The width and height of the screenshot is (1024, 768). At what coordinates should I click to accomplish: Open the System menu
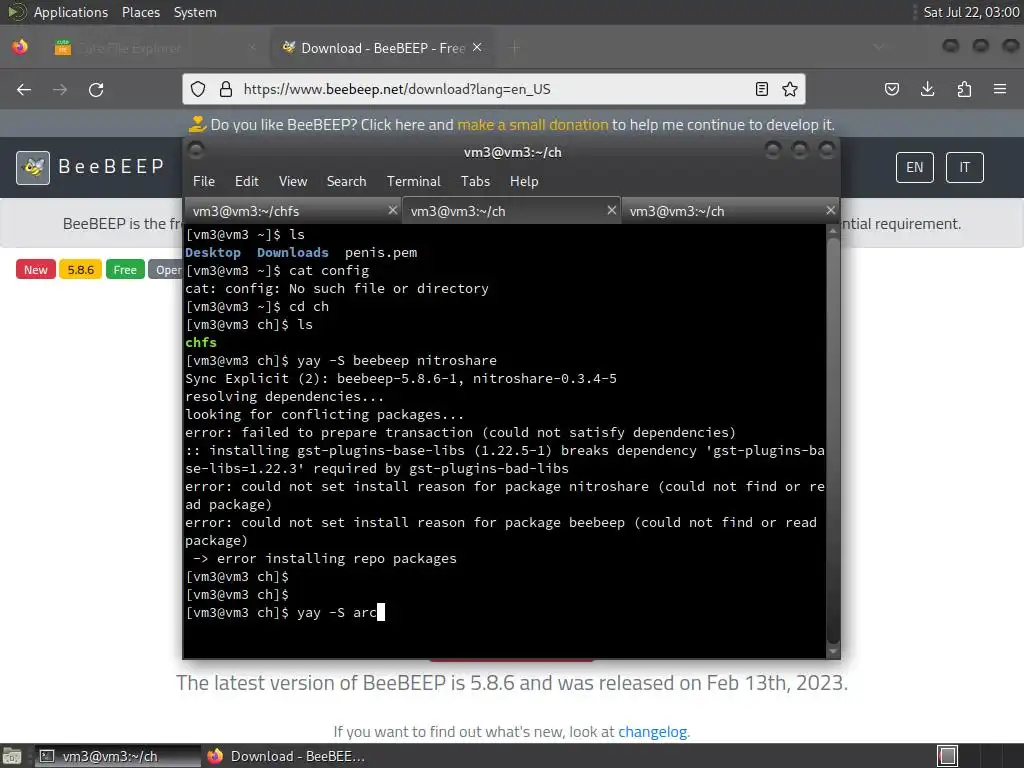coord(195,12)
